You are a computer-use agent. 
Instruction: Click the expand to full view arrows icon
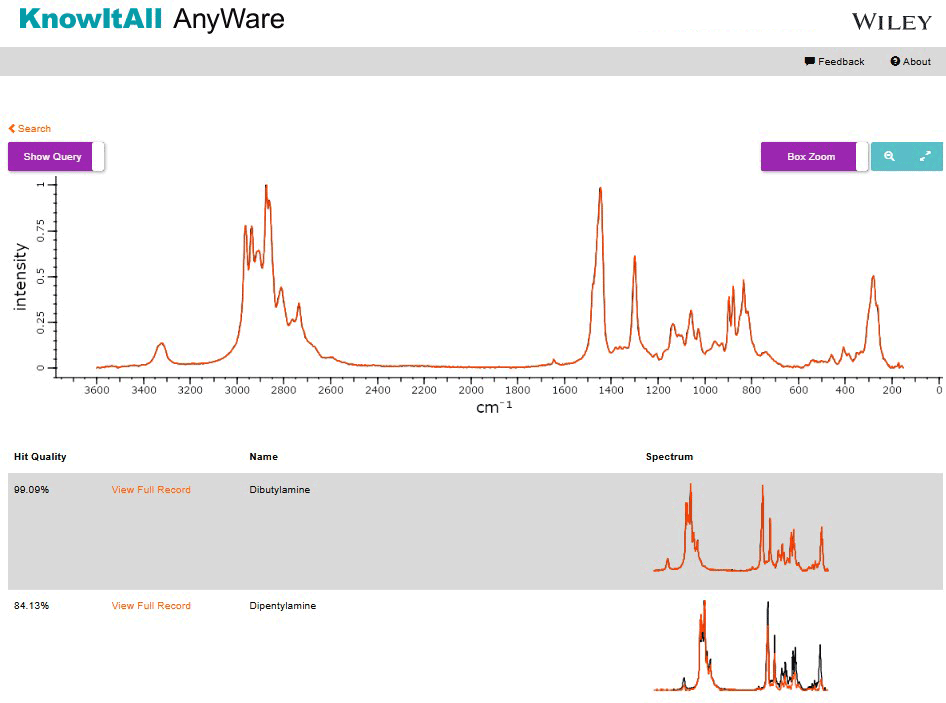(925, 156)
